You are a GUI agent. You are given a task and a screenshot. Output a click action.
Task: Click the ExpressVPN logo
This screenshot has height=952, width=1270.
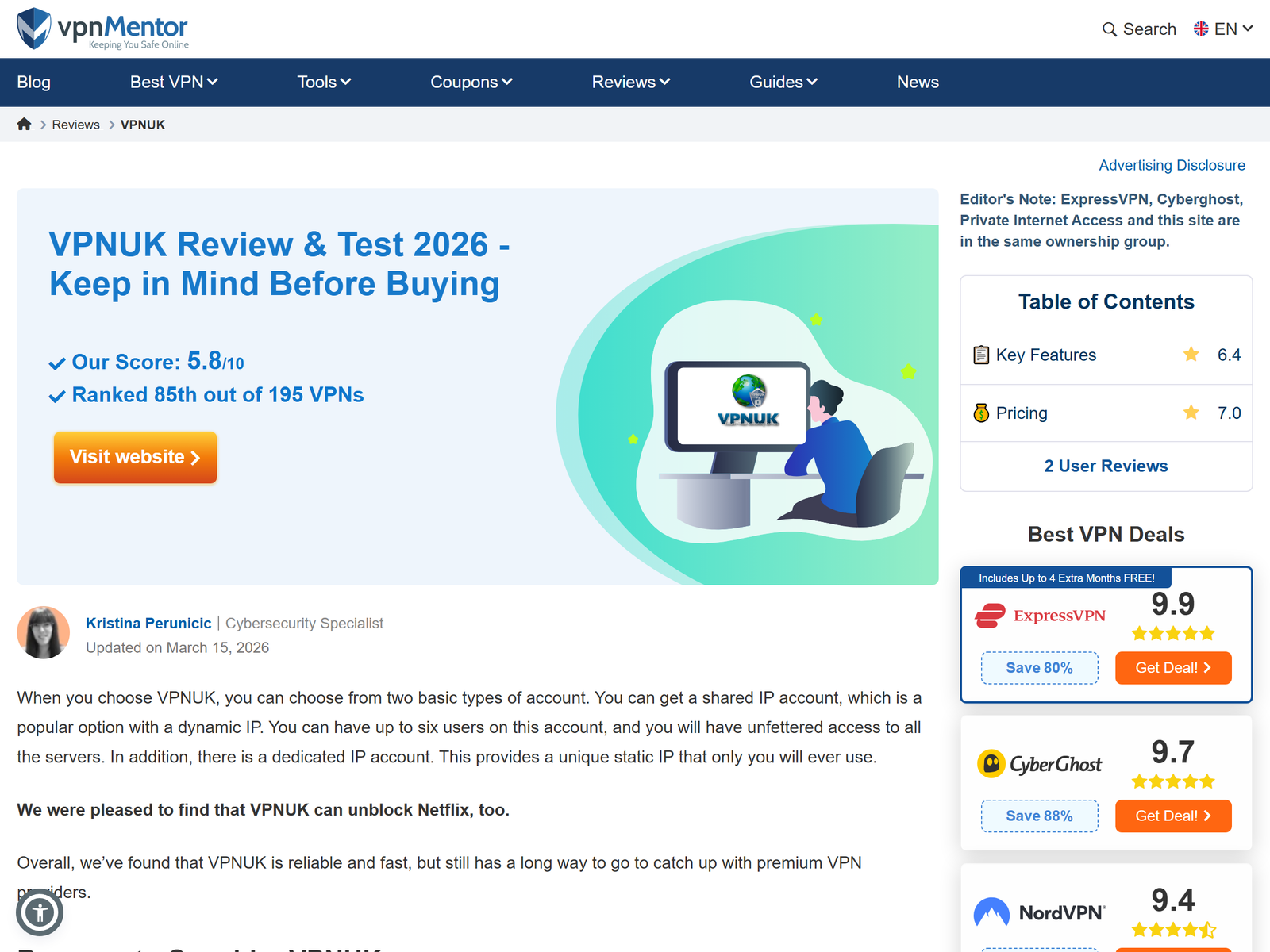(1040, 616)
